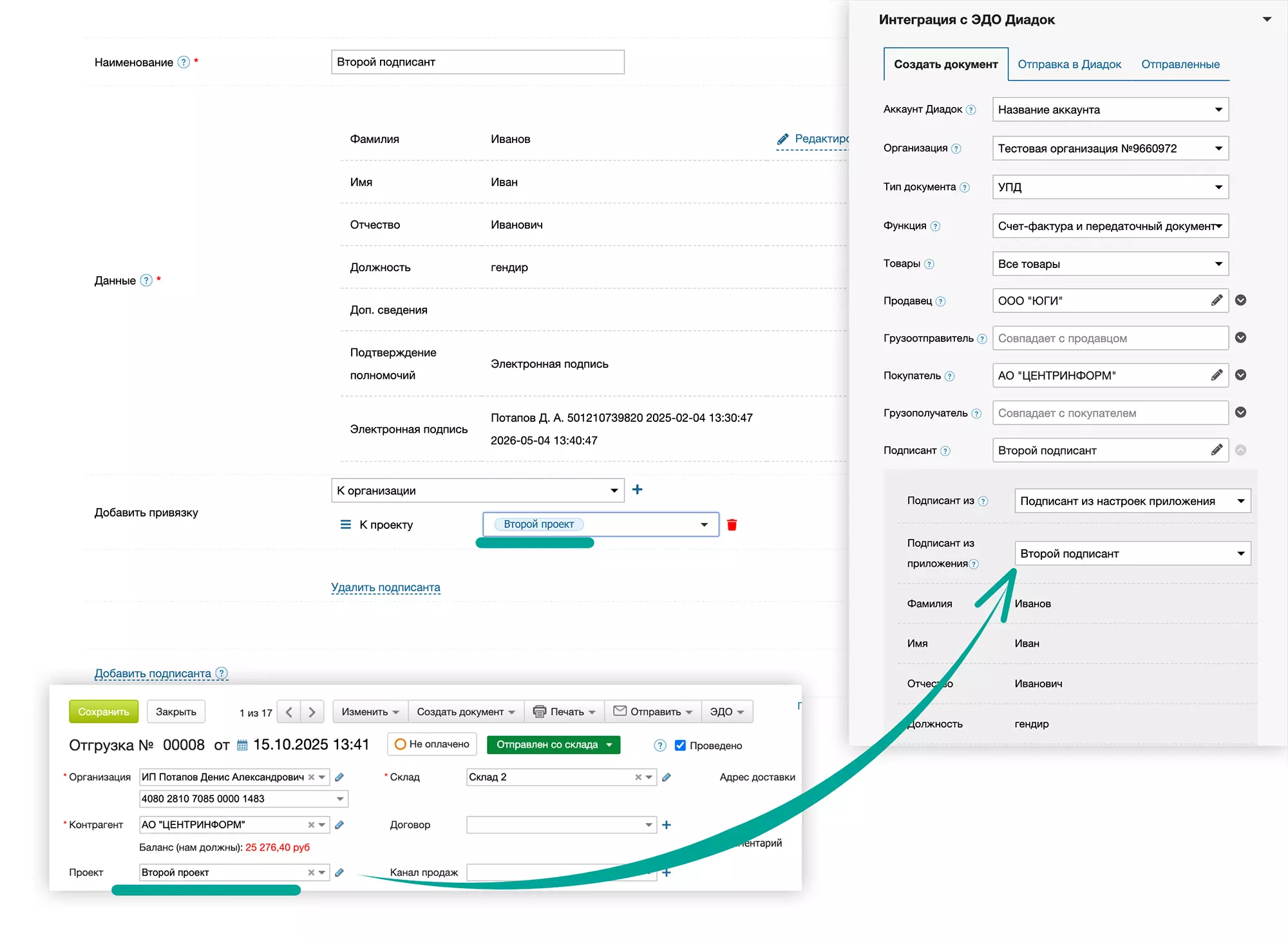This screenshot has width=1288, height=939.
Task: Click the red trash icon next to project binding
Action: [x=732, y=525]
